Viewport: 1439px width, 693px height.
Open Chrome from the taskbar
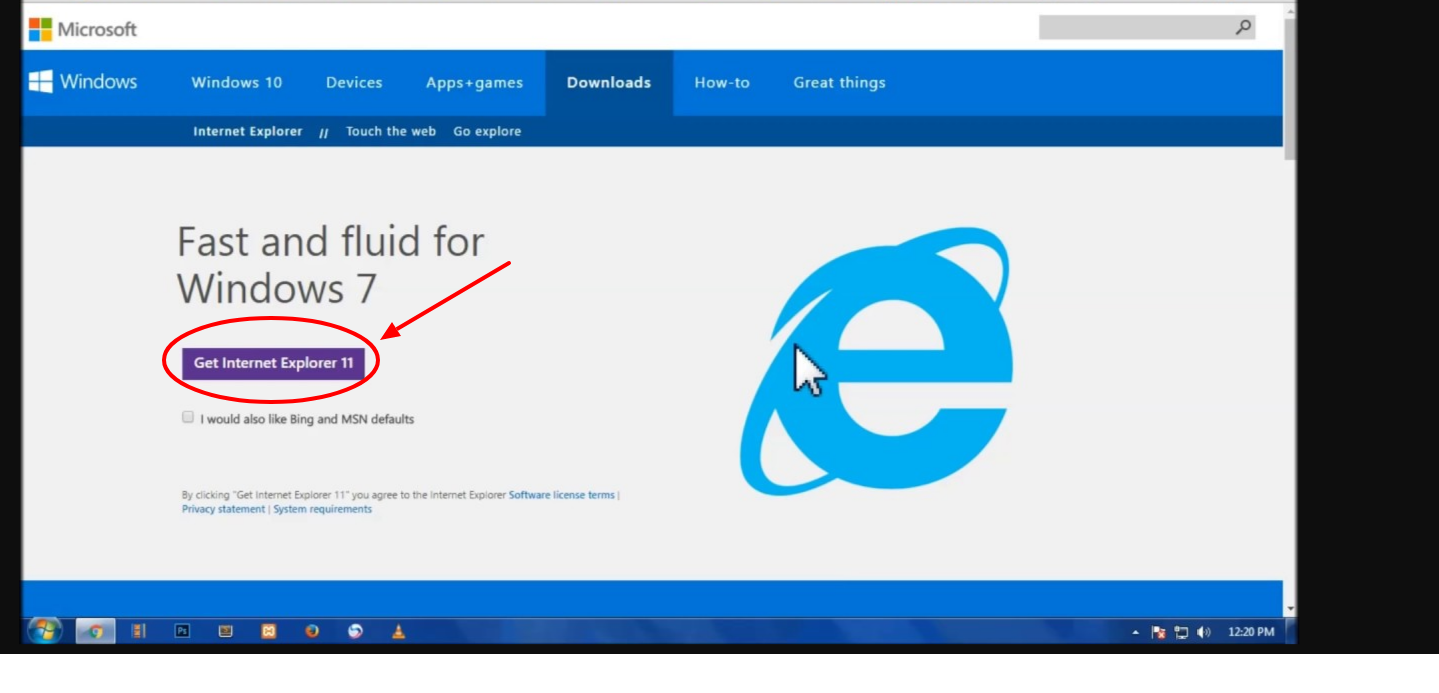(96, 631)
